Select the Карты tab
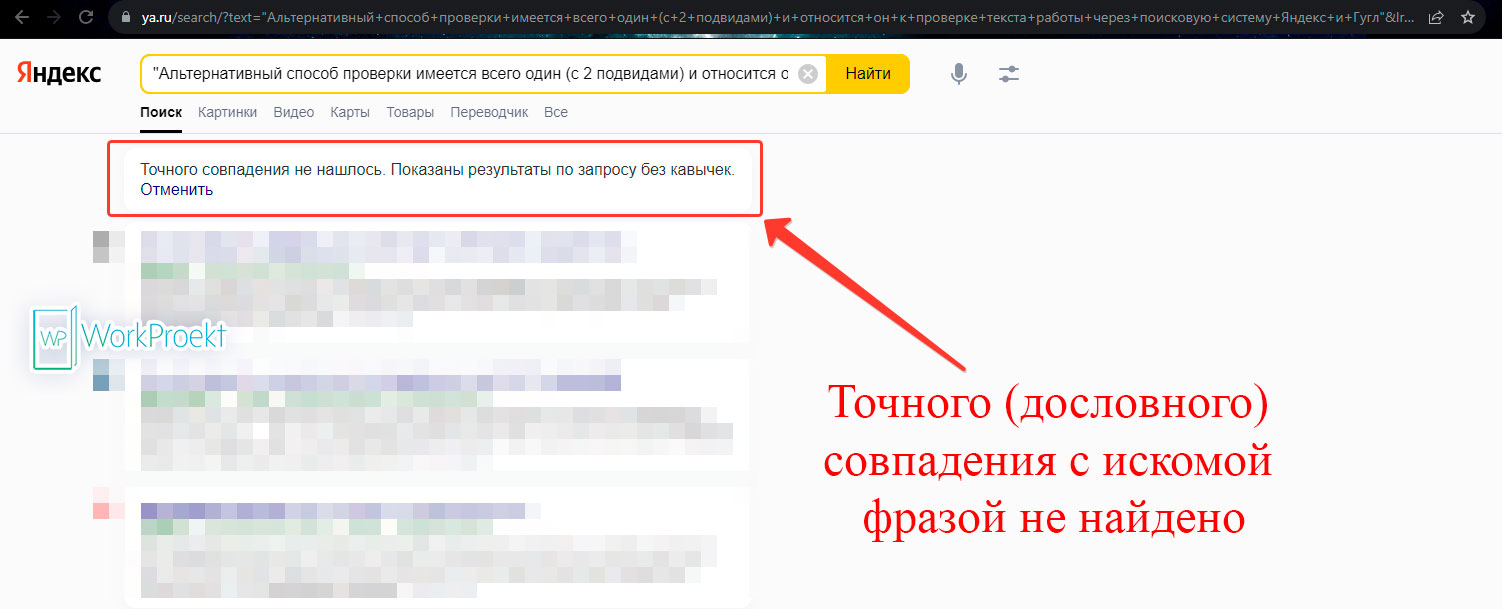The height and width of the screenshot is (609, 1502). 350,112
